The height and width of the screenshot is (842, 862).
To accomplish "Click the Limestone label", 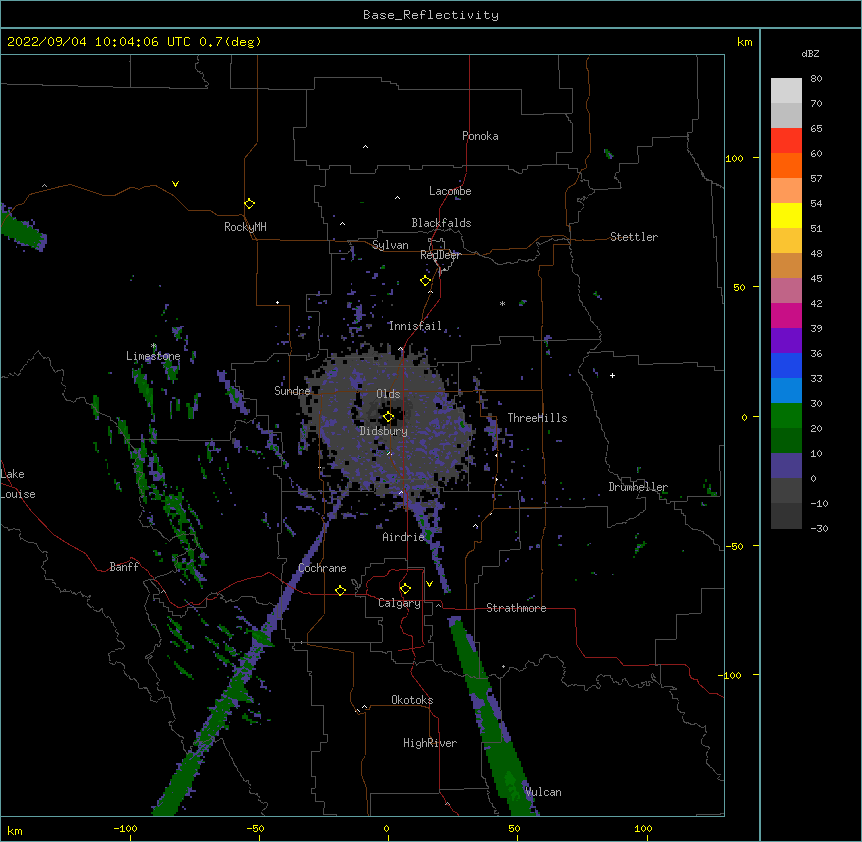I will pos(153,356).
